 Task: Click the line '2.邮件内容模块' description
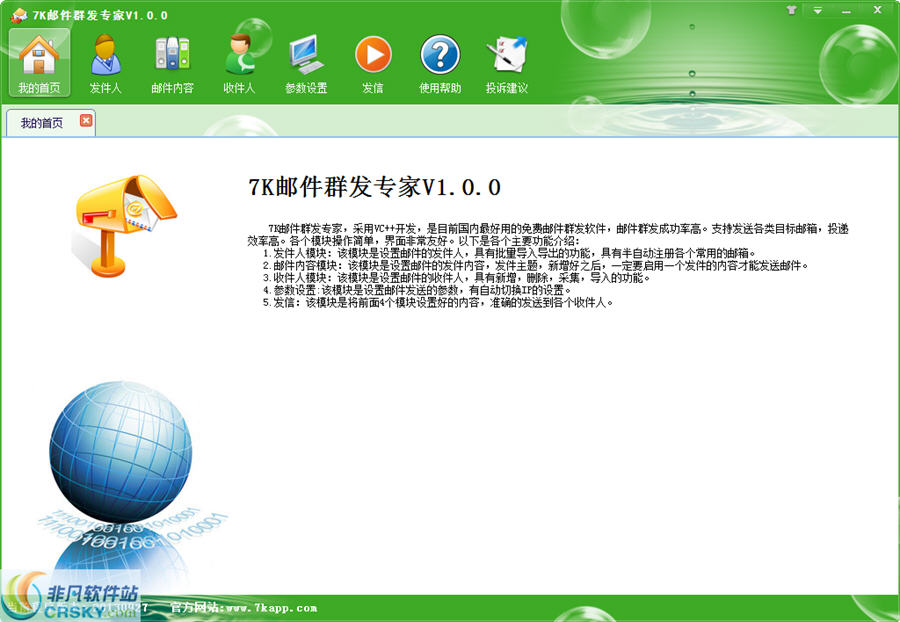pyautogui.click(x=536, y=266)
